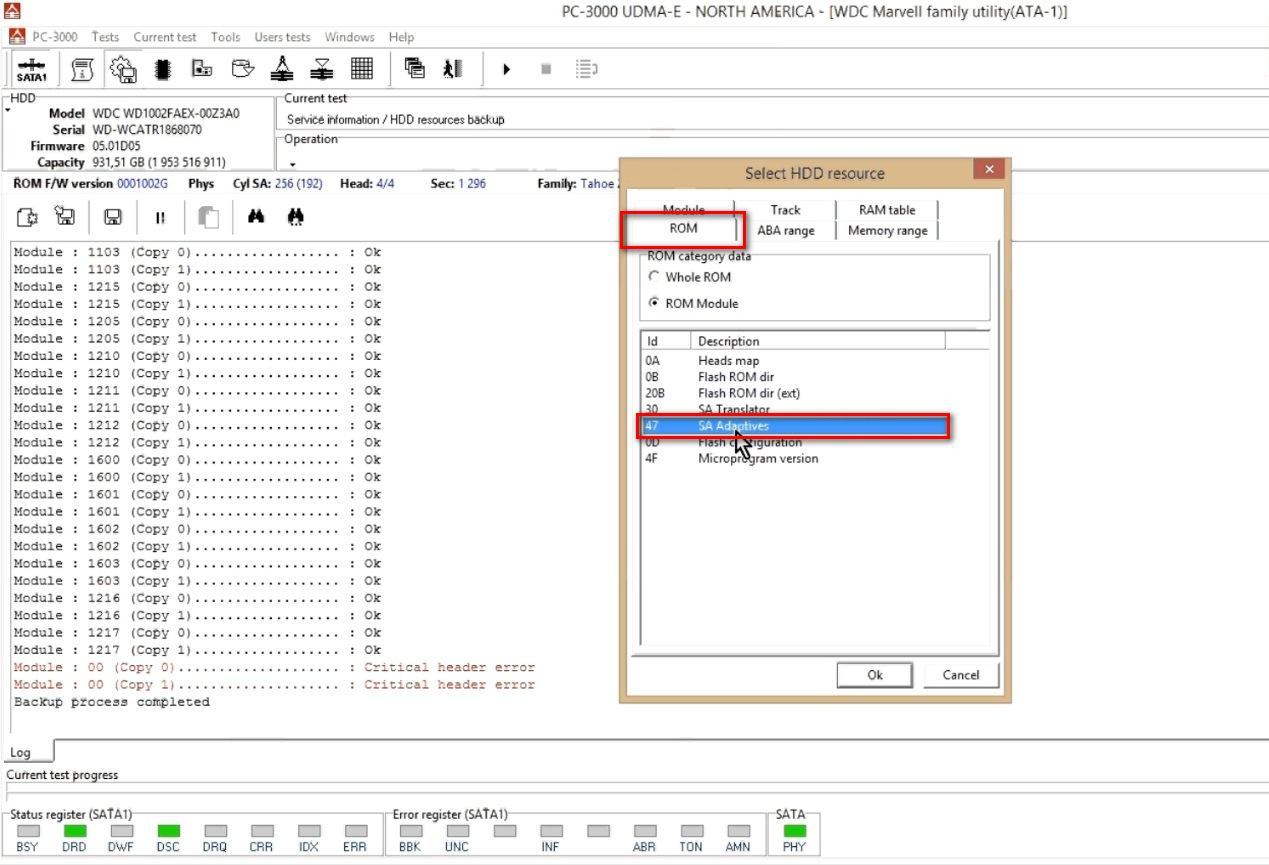Open the Users tests menu

(282, 37)
